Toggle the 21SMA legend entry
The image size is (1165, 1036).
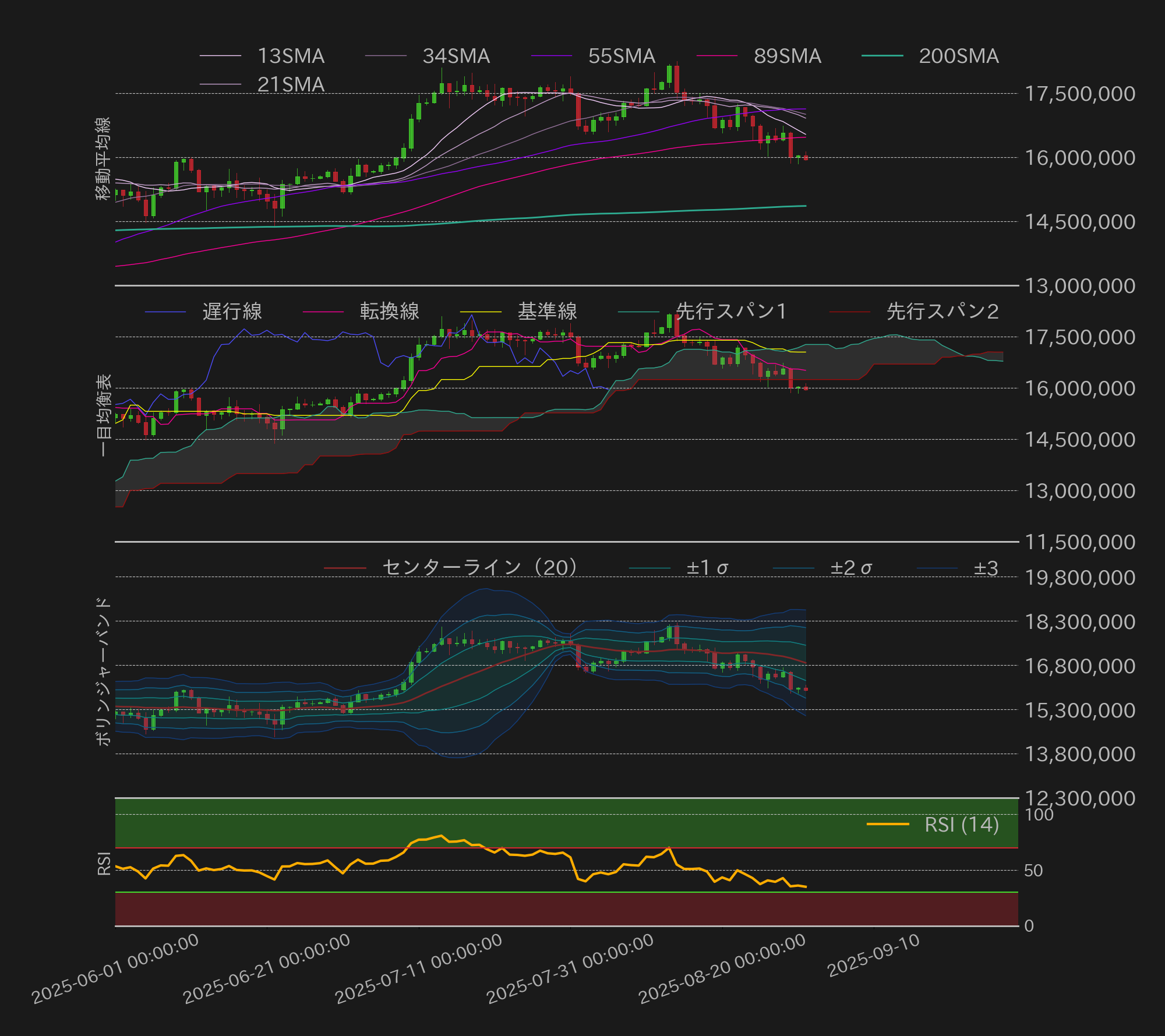pyautogui.click(x=290, y=84)
